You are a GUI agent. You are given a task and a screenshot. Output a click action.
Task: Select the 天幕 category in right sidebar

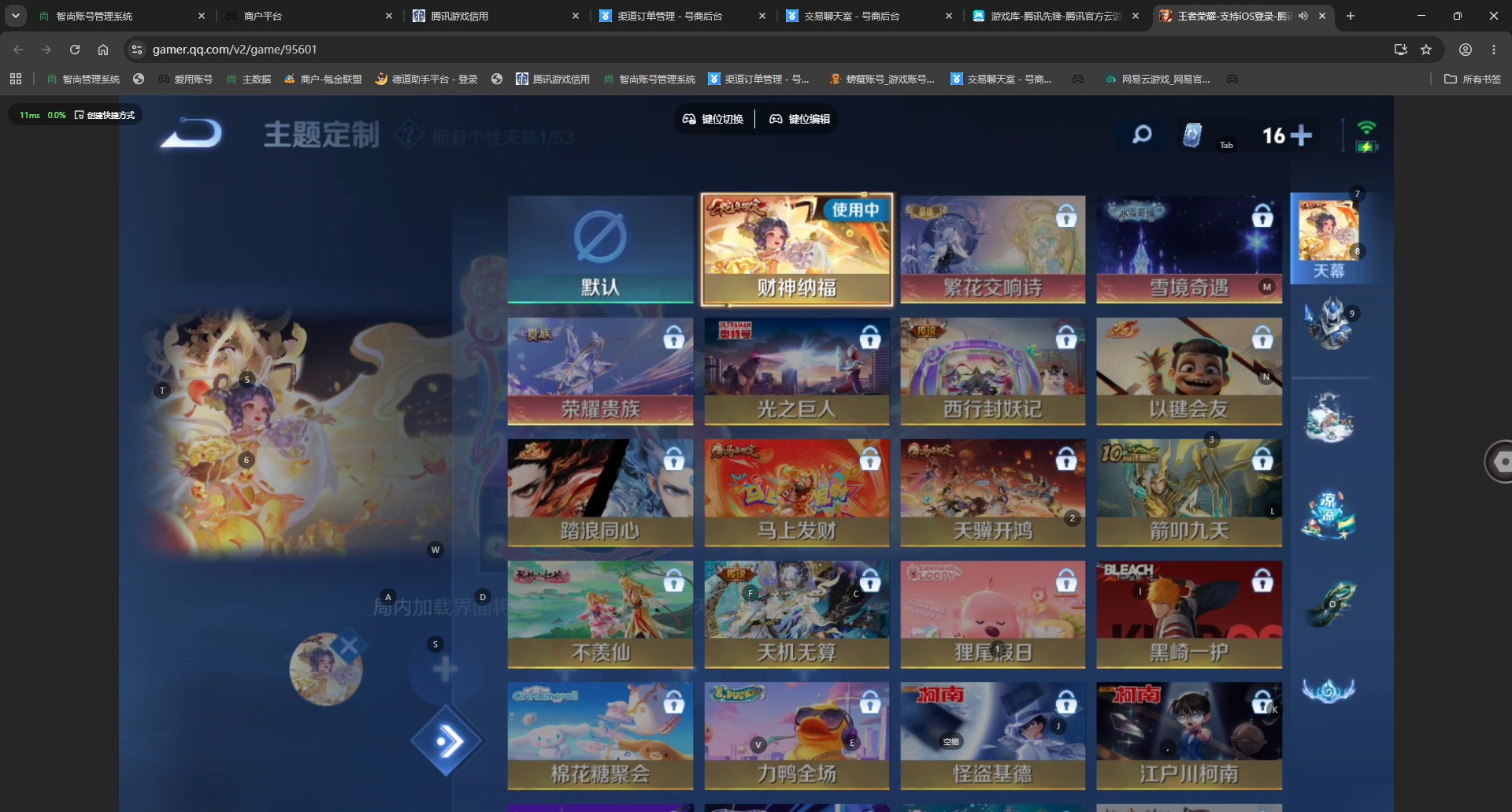[x=1329, y=239]
